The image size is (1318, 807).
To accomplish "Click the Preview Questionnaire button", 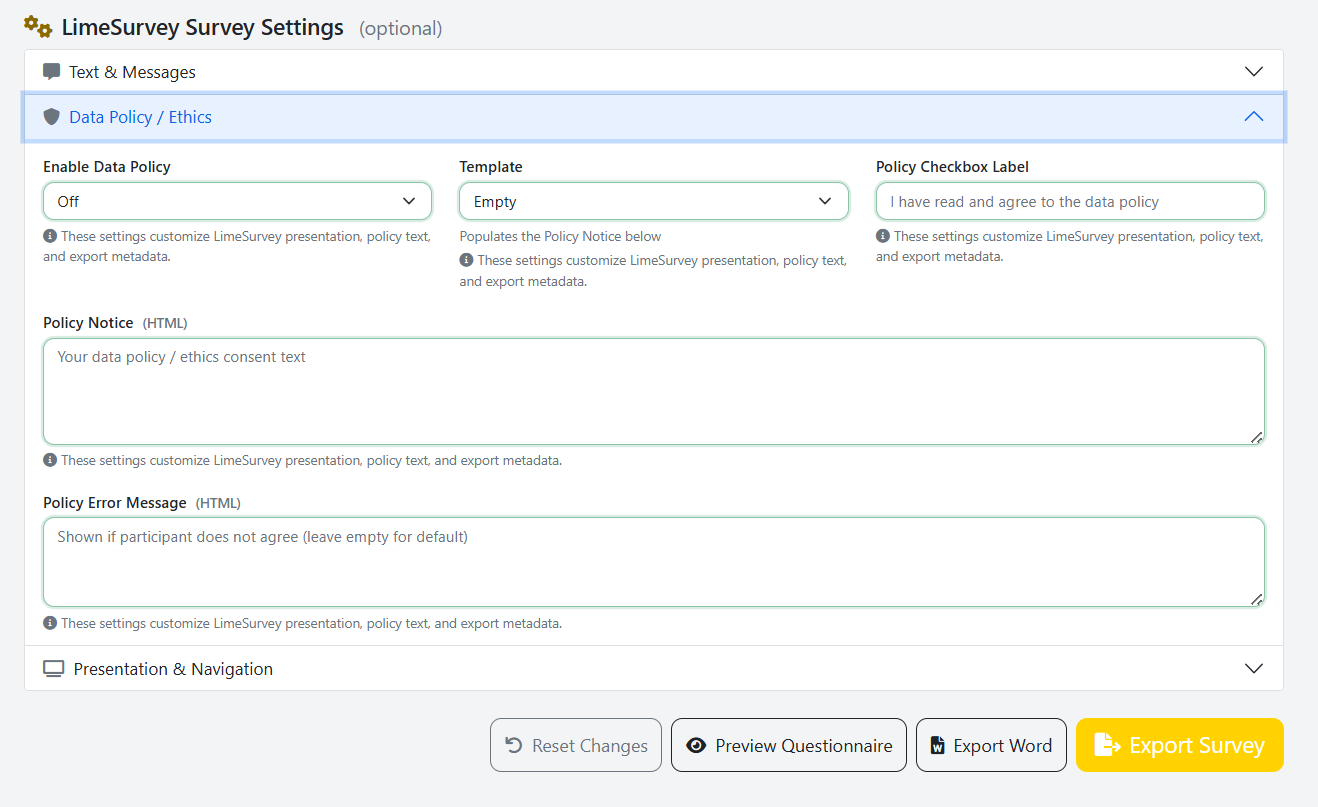I will click(x=789, y=745).
